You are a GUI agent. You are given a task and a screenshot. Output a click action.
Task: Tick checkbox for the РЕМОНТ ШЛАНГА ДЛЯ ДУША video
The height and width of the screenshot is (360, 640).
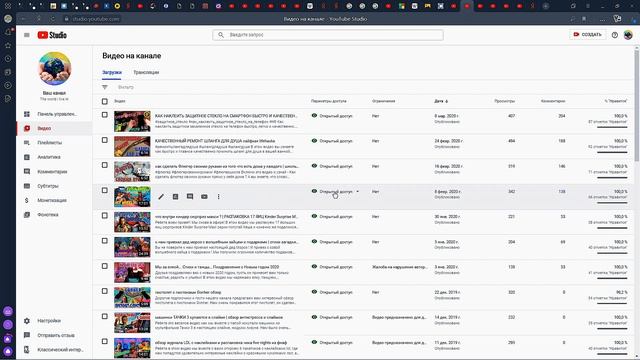[x=105, y=140]
